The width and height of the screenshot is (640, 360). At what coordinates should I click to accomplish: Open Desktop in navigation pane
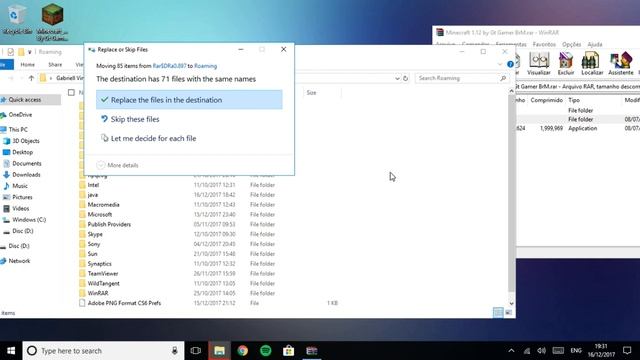(22, 152)
